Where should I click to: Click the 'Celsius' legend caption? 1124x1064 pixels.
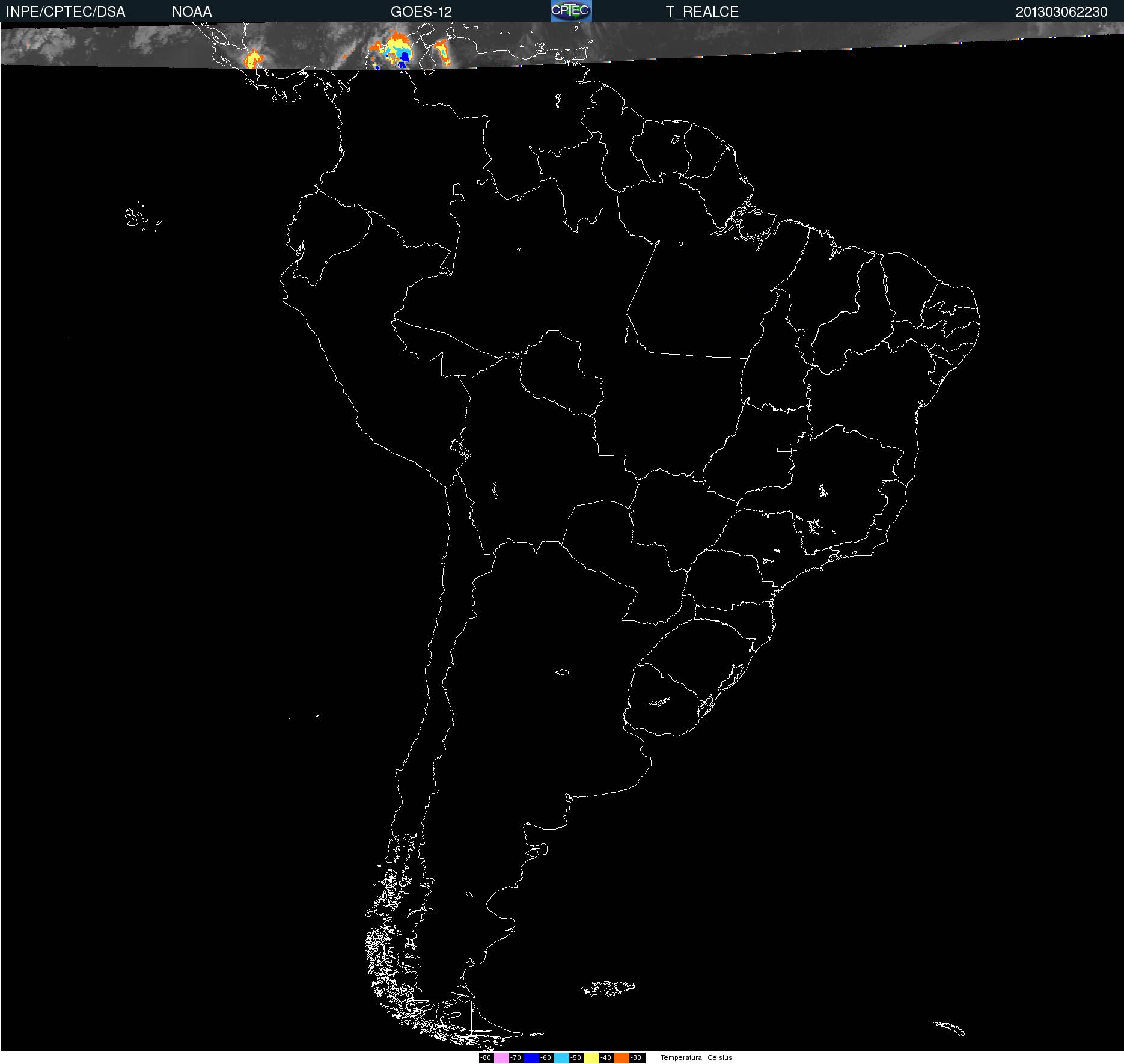point(719,1058)
